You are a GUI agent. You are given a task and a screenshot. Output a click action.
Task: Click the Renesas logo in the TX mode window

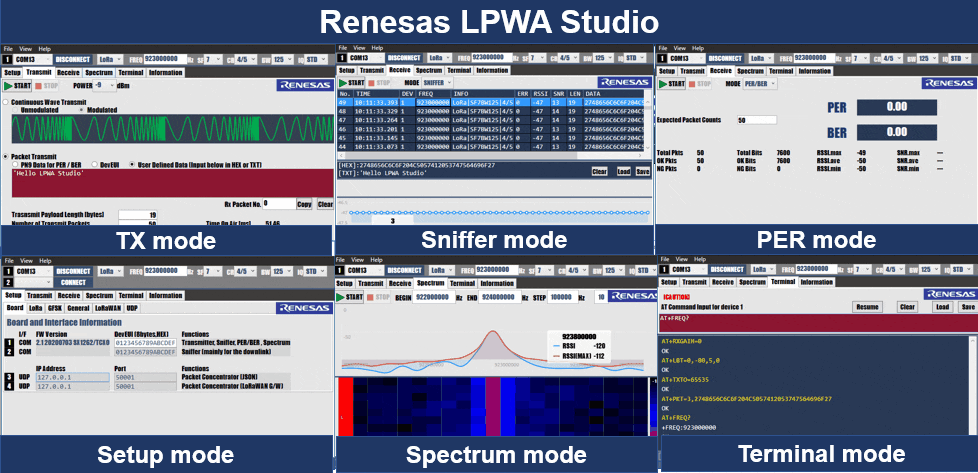point(305,85)
